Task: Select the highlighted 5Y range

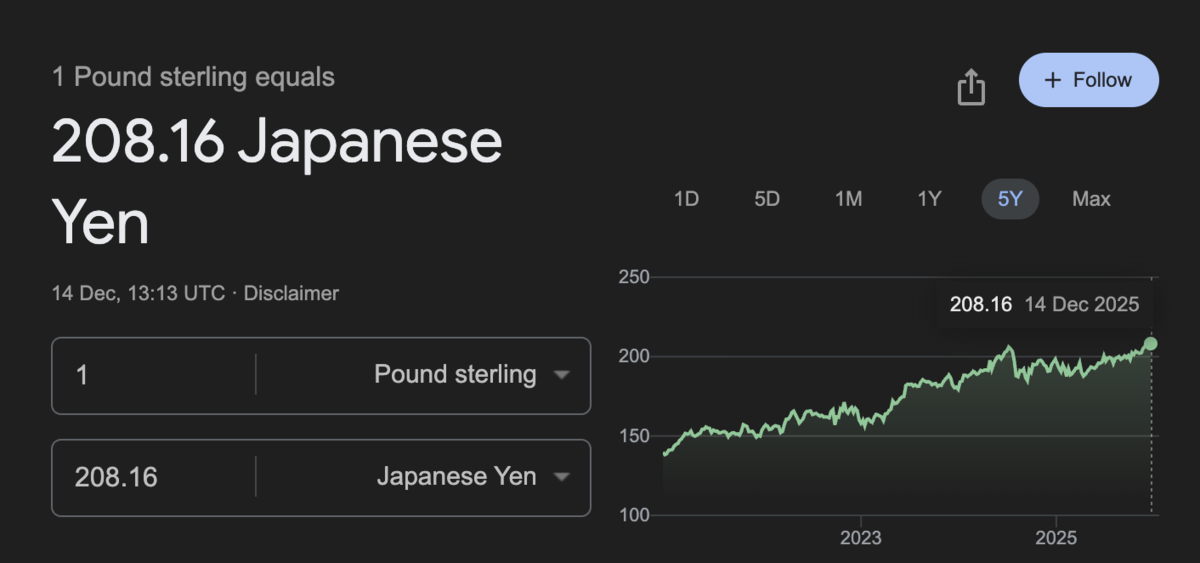Action: (1010, 199)
